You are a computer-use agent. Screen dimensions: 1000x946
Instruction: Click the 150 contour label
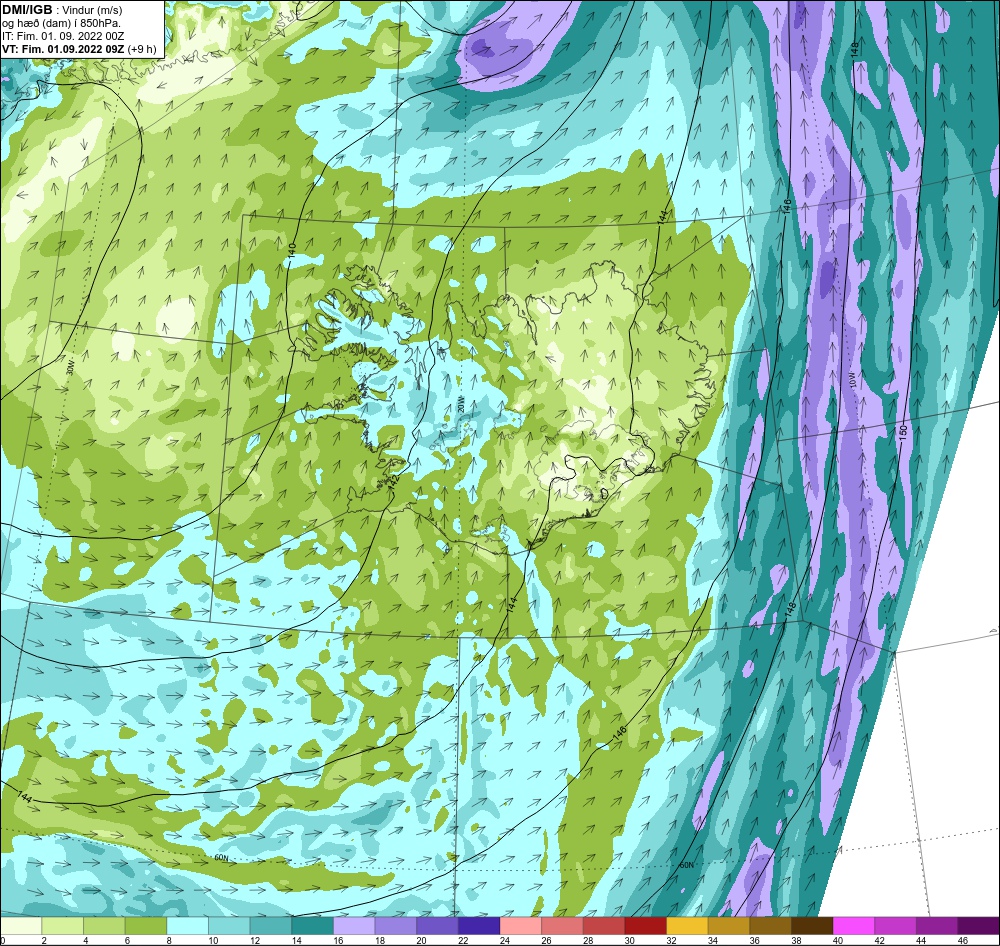pos(902,430)
